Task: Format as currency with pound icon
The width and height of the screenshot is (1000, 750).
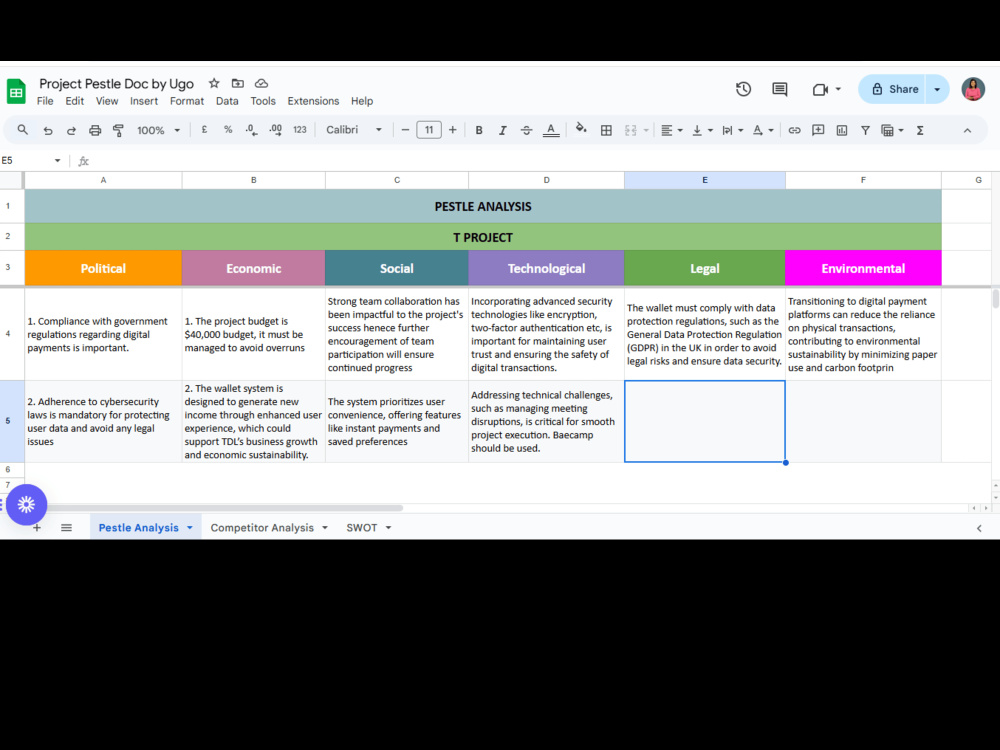Action: click(204, 130)
